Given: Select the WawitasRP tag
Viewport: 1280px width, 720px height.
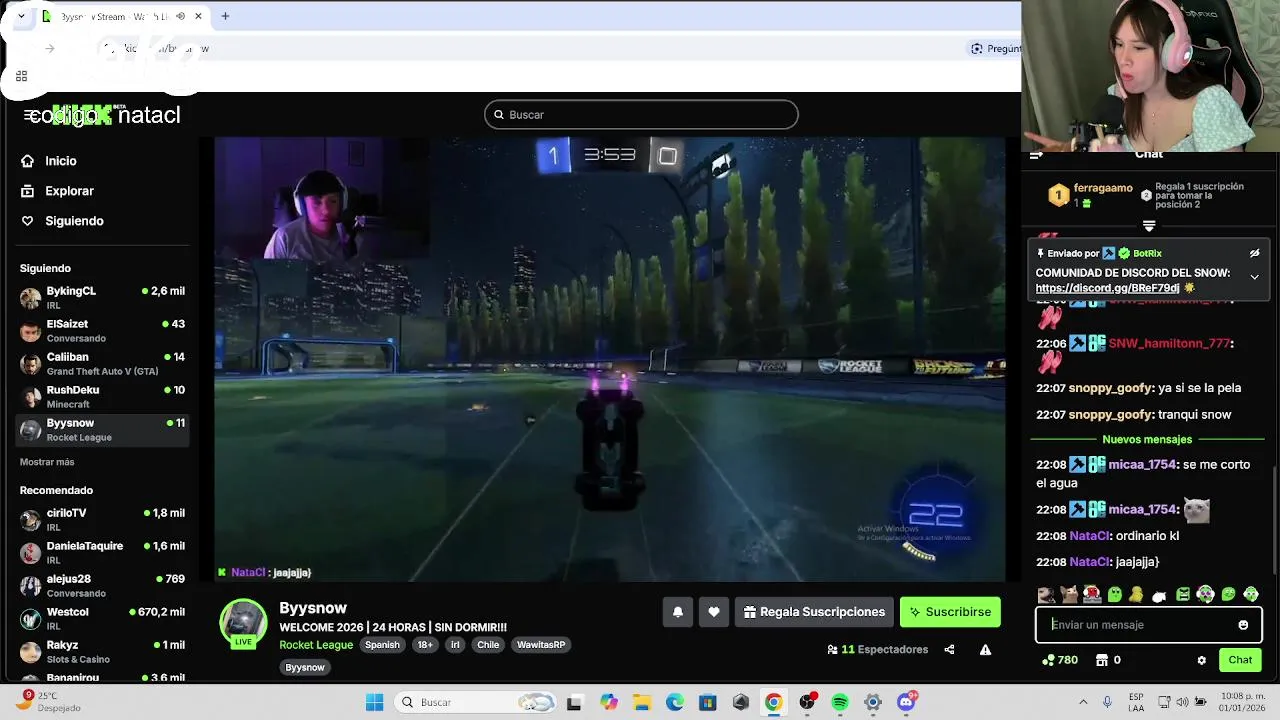Looking at the screenshot, I should point(541,645).
